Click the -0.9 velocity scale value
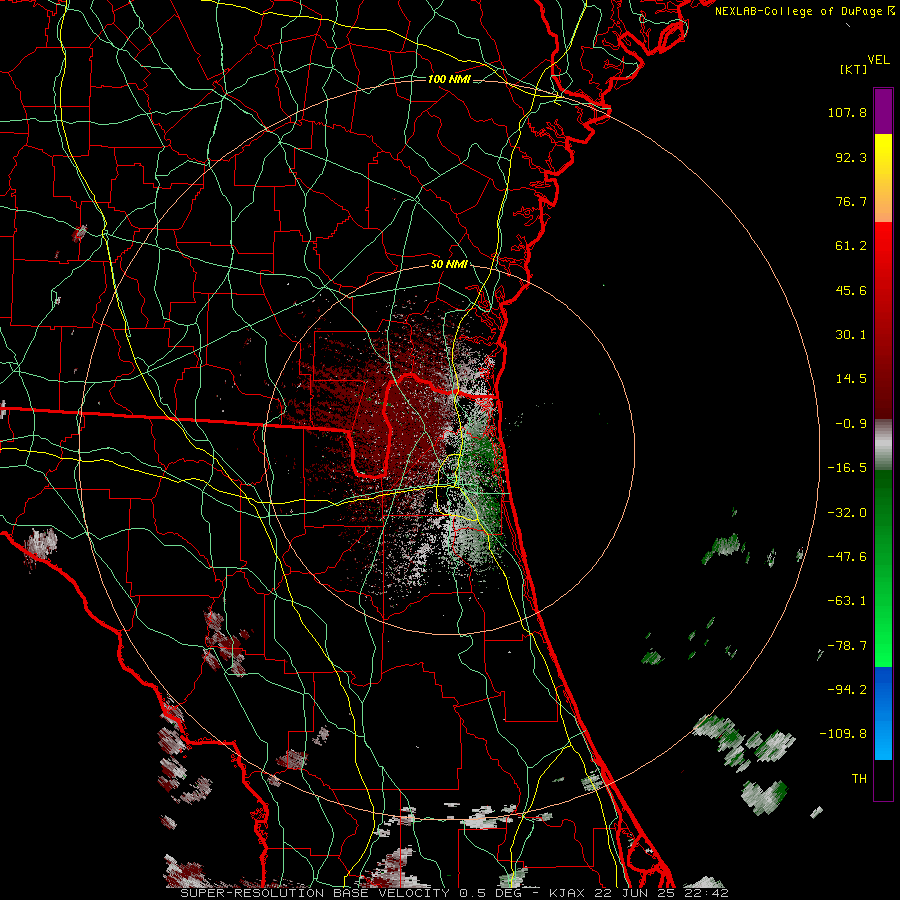The width and height of the screenshot is (900, 900). tap(851, 424)
